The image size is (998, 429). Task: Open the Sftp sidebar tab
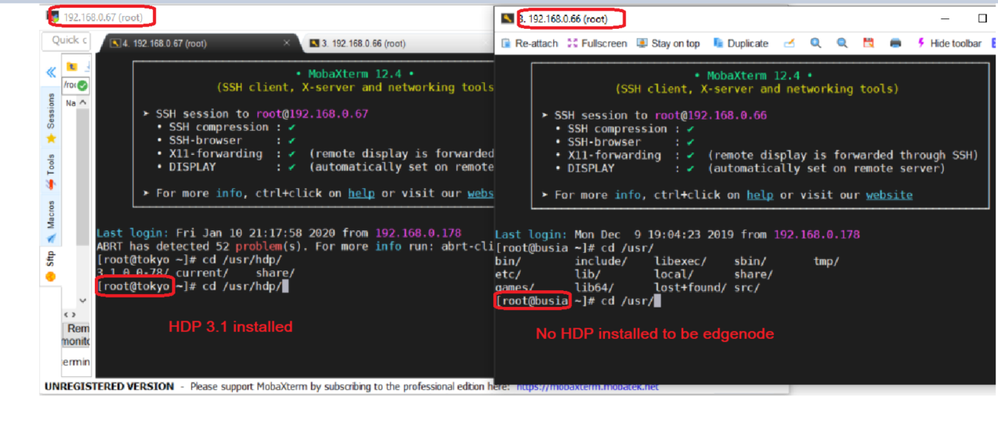pyautogui.click(x=50, y=267)
